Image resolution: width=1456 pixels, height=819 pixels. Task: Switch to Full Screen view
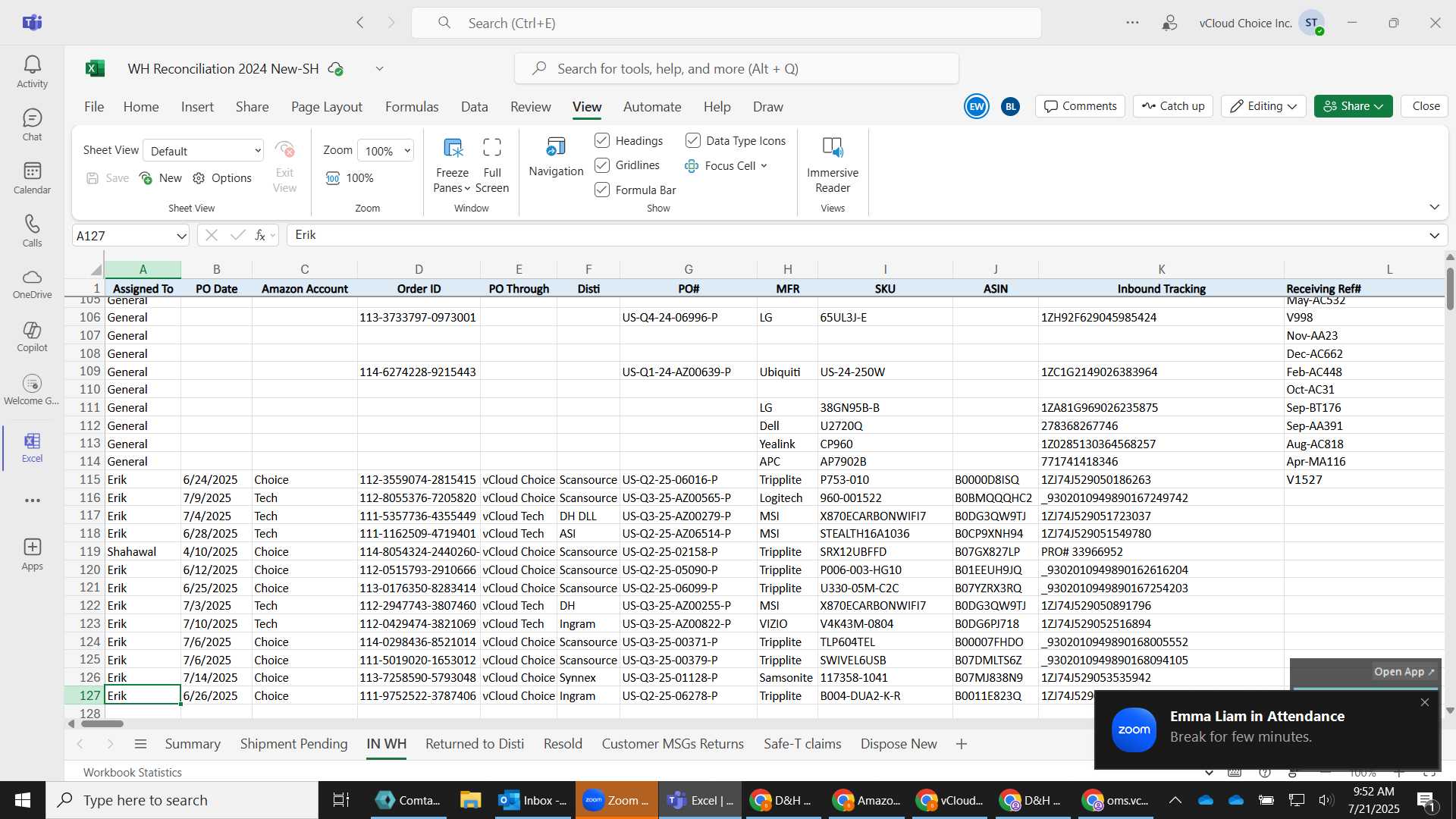[x=491, y=165]
